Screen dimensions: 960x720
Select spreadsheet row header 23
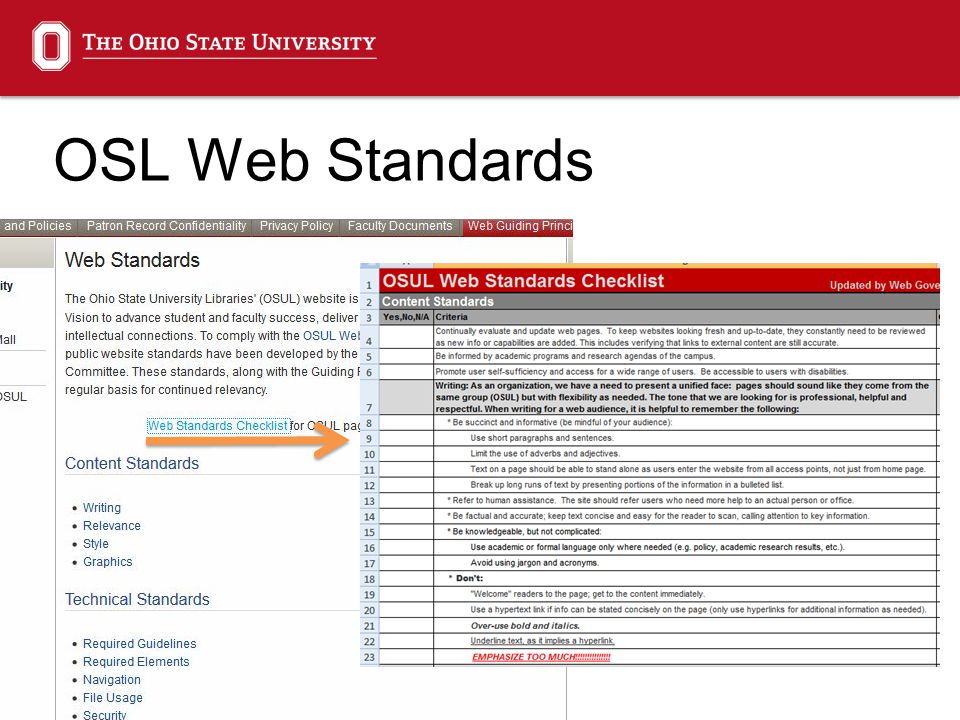[x=369, y=657]
